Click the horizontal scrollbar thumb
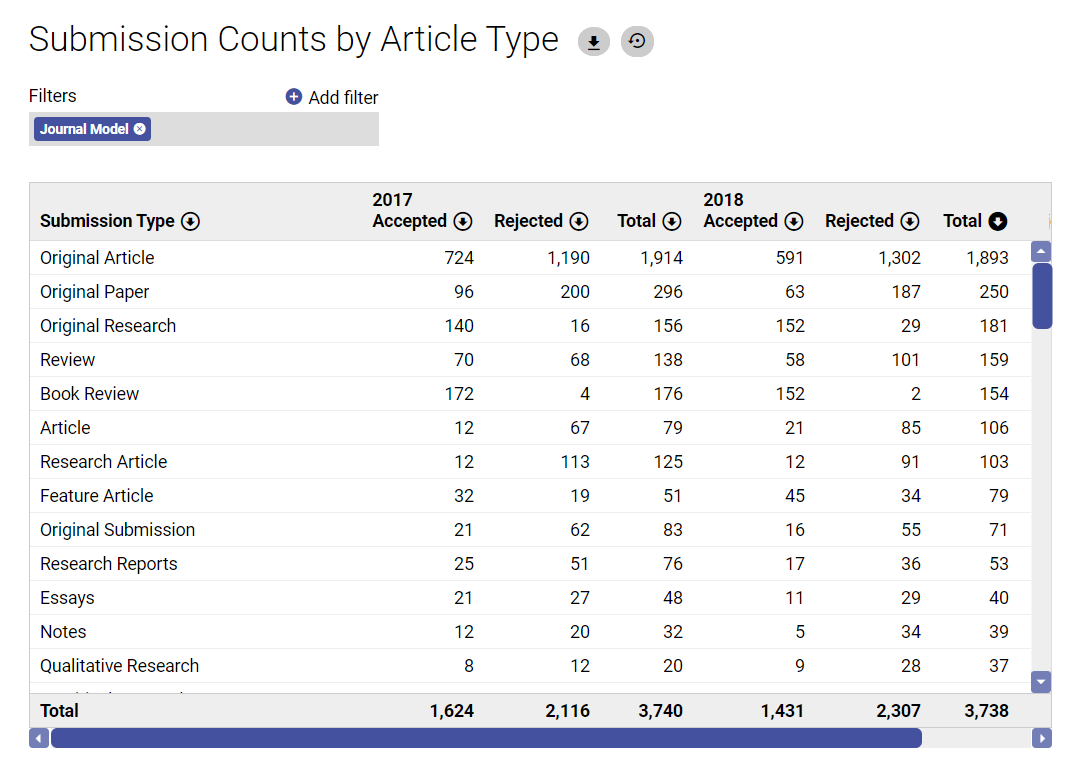The width and height of the screenshot is (1079, 780). pyautogui.click(x=486, y=739)
